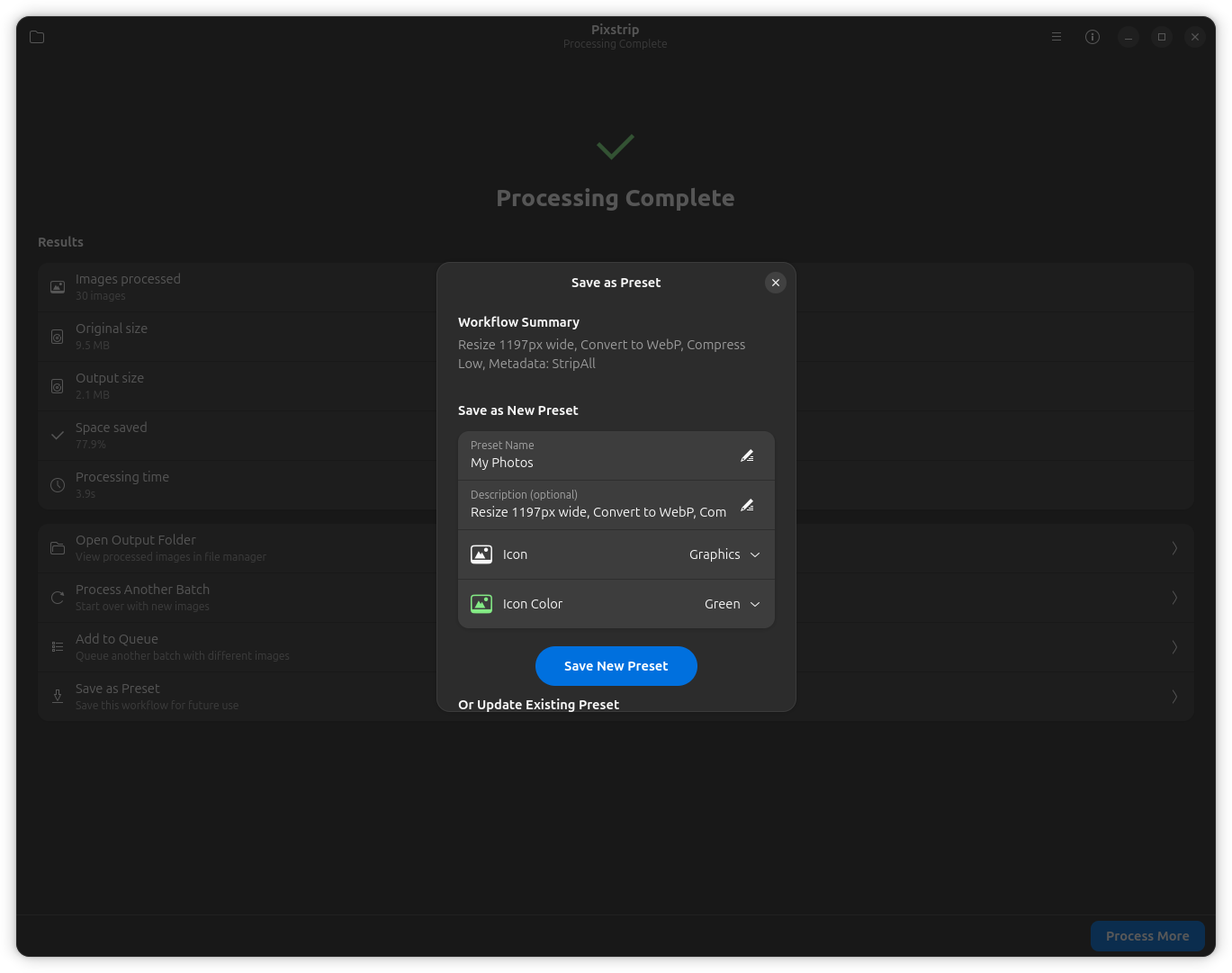Expand the Open Output Folder row chevron

pyautogui.click(x=1174, y=547)
